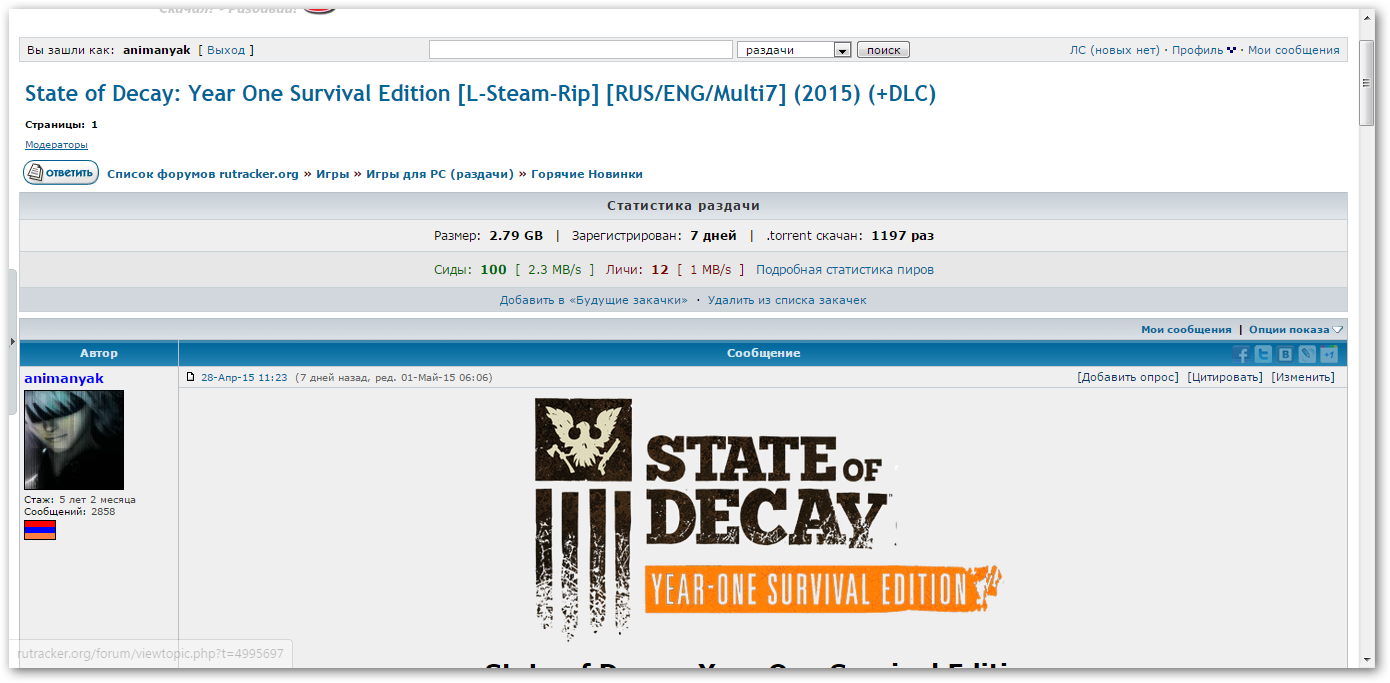Click the Armenian flag under the avatar
The image size is (1390, 683).
(40, 530)
